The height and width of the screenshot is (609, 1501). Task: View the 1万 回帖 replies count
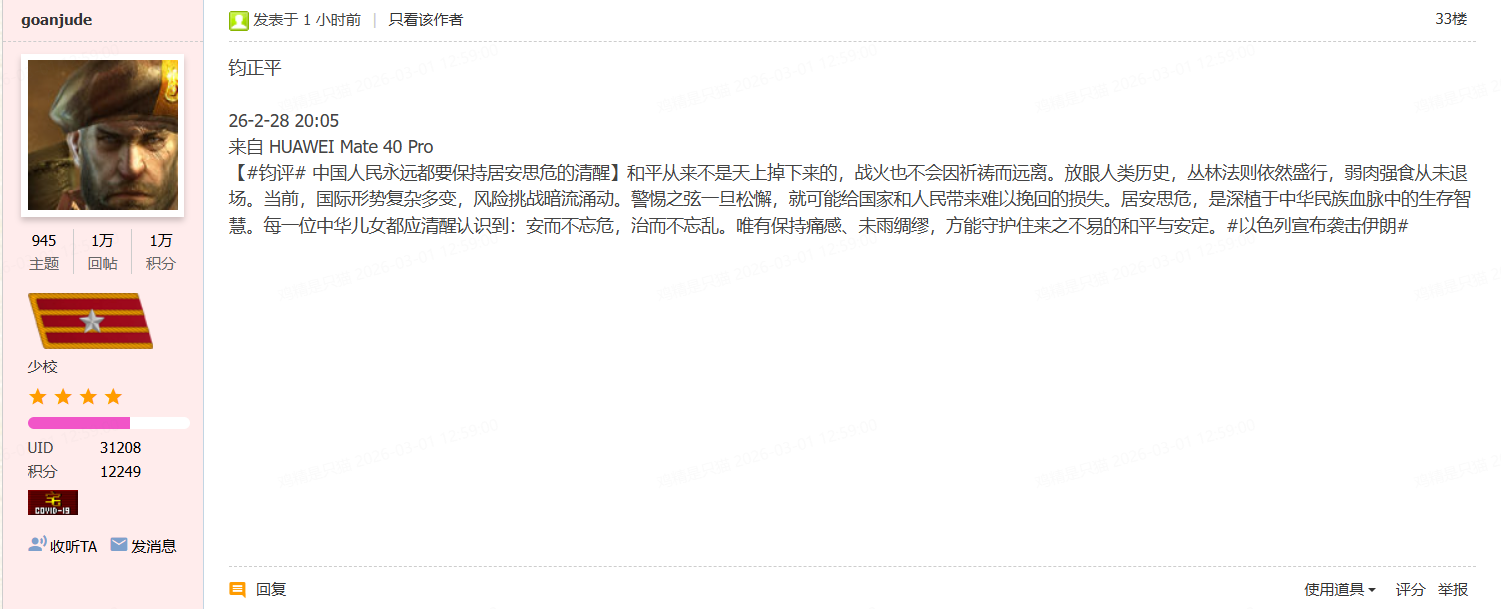pyautogui.click(x=102, y=252)
